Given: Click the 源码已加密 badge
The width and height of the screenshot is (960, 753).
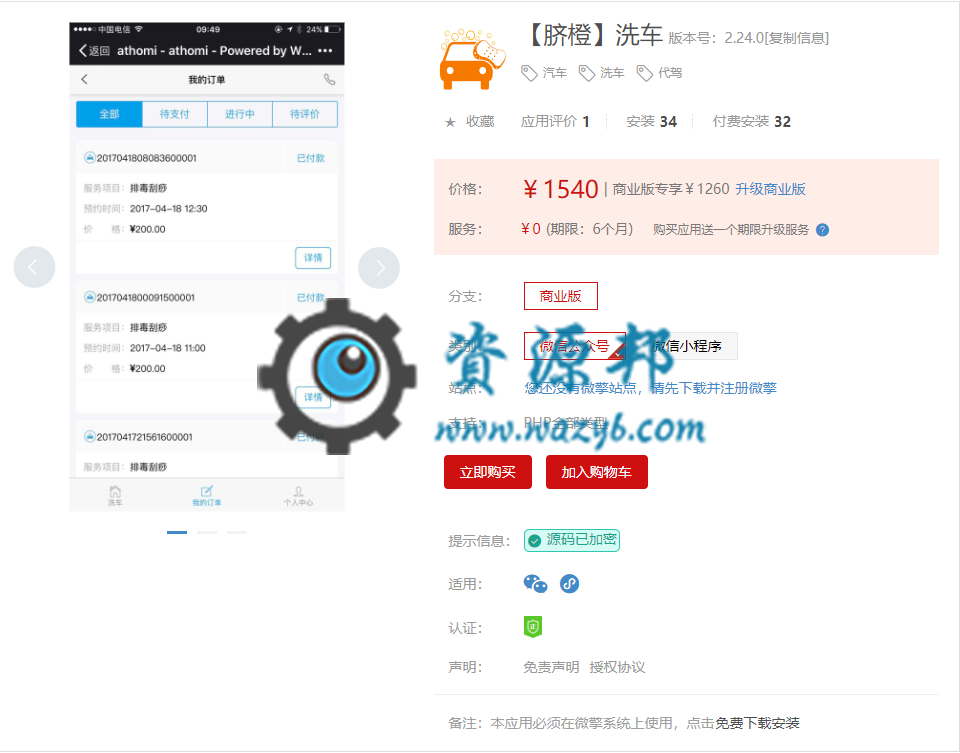Looking at the screenshot, I should tap(572, 541).
